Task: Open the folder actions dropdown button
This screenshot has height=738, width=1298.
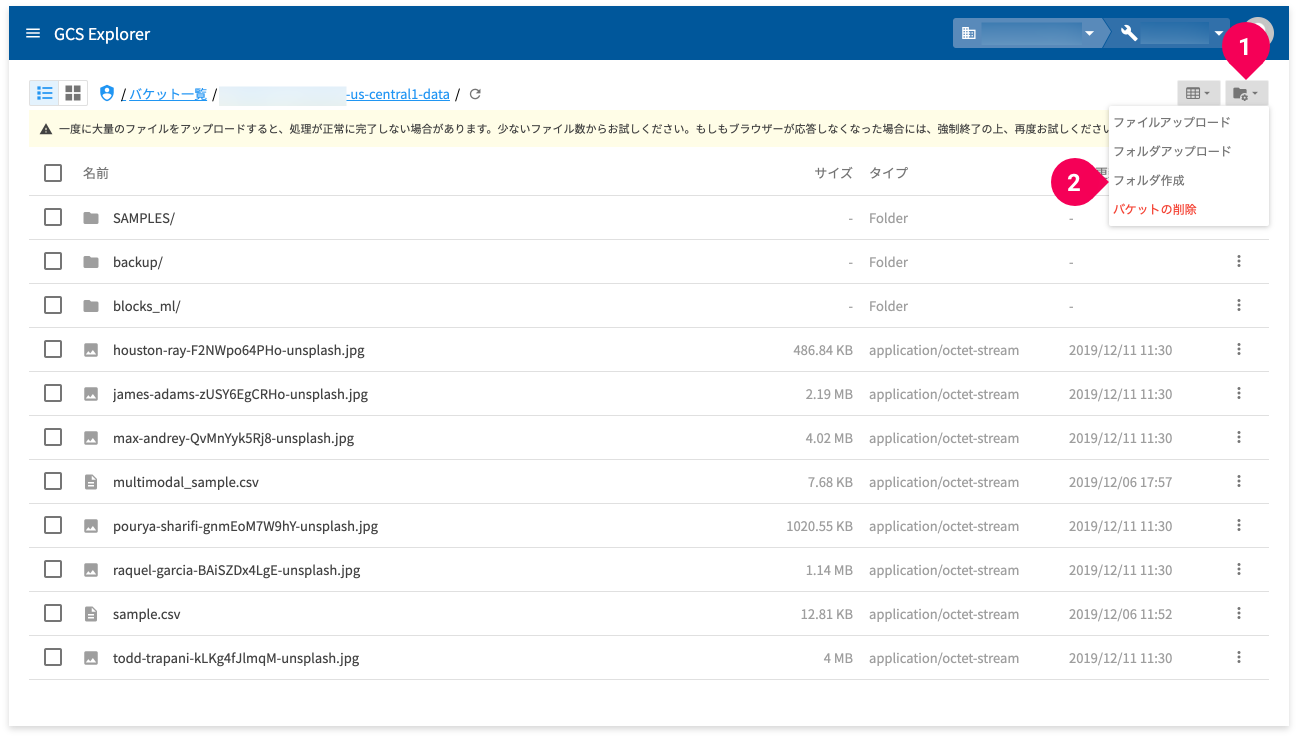Action: tap(1246, 93)
